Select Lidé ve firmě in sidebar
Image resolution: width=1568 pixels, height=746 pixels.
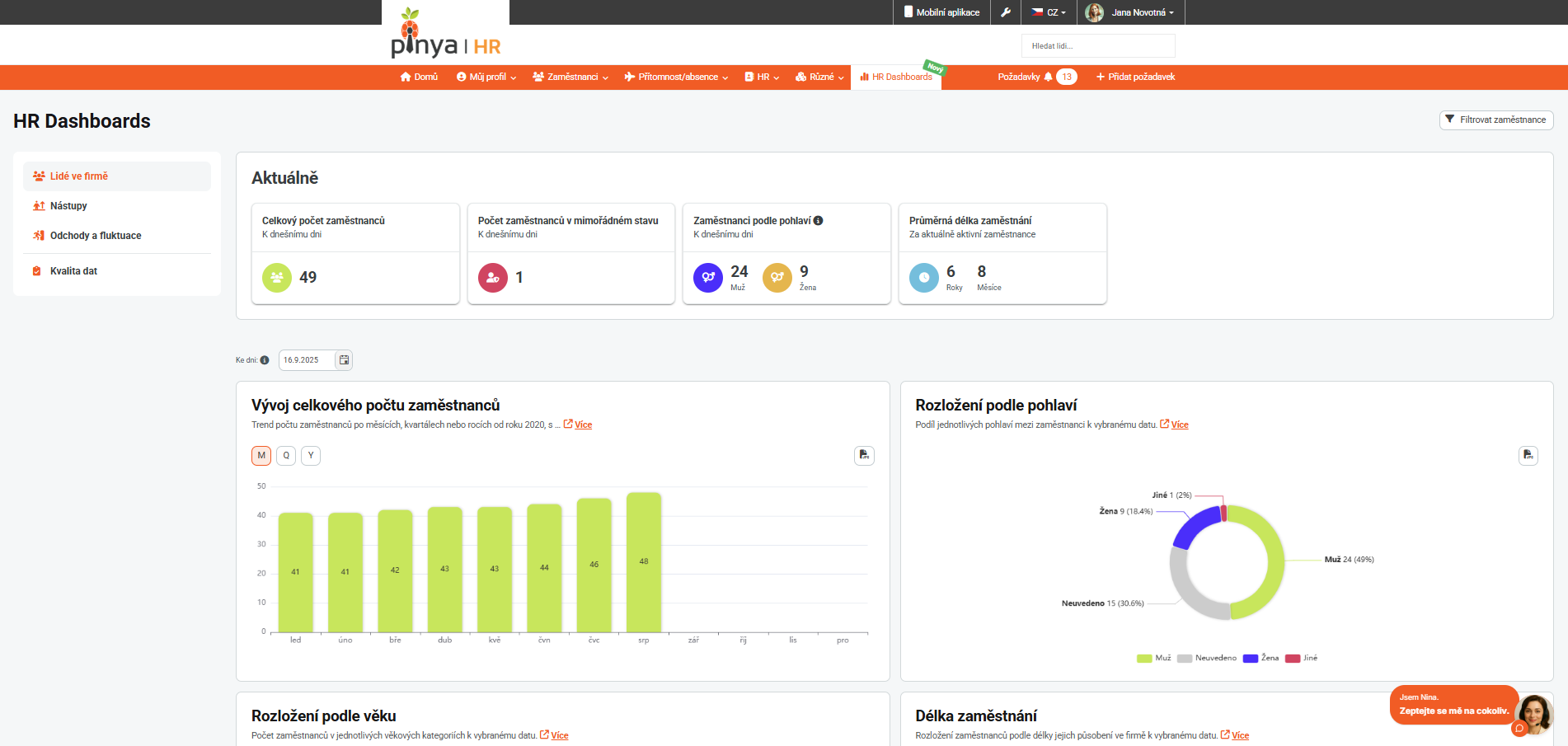[x=117, y=176]
